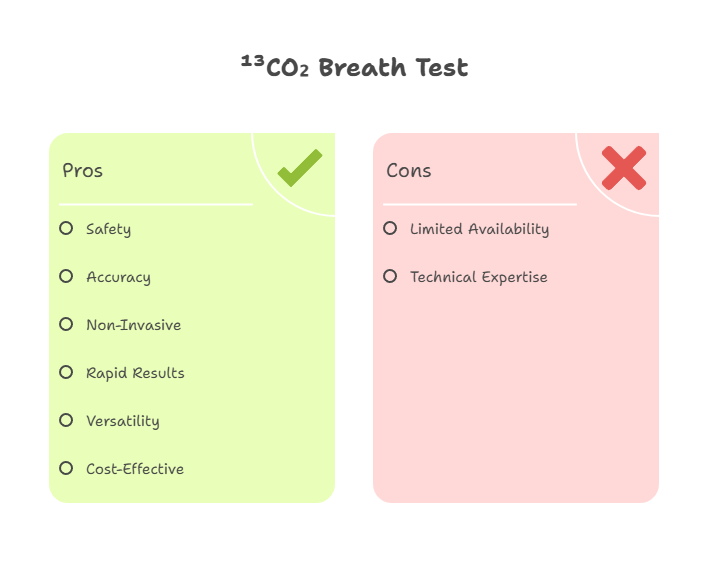This screenshot has width=708, height=576.
Task: Click the Safety text label
Action: [108, 229]
